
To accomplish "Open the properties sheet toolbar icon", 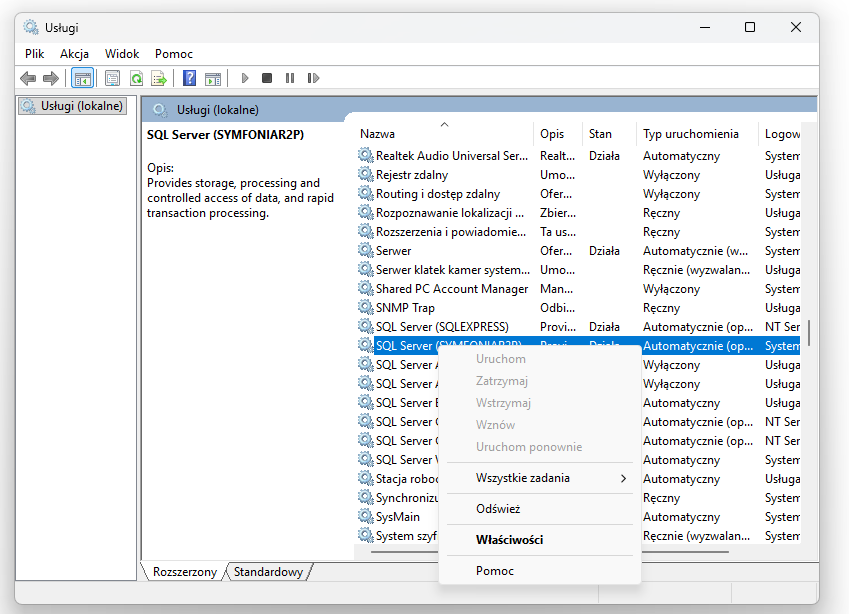I will [x=113, y=79].
